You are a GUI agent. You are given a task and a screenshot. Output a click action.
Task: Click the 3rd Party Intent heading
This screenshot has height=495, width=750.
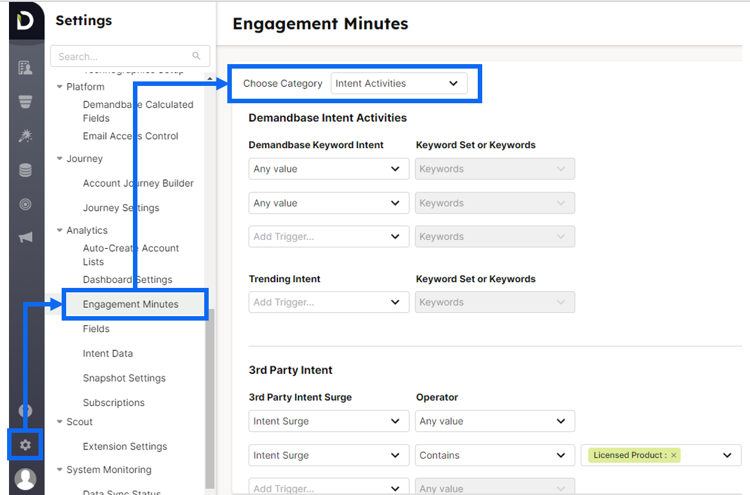click(290, 370)
